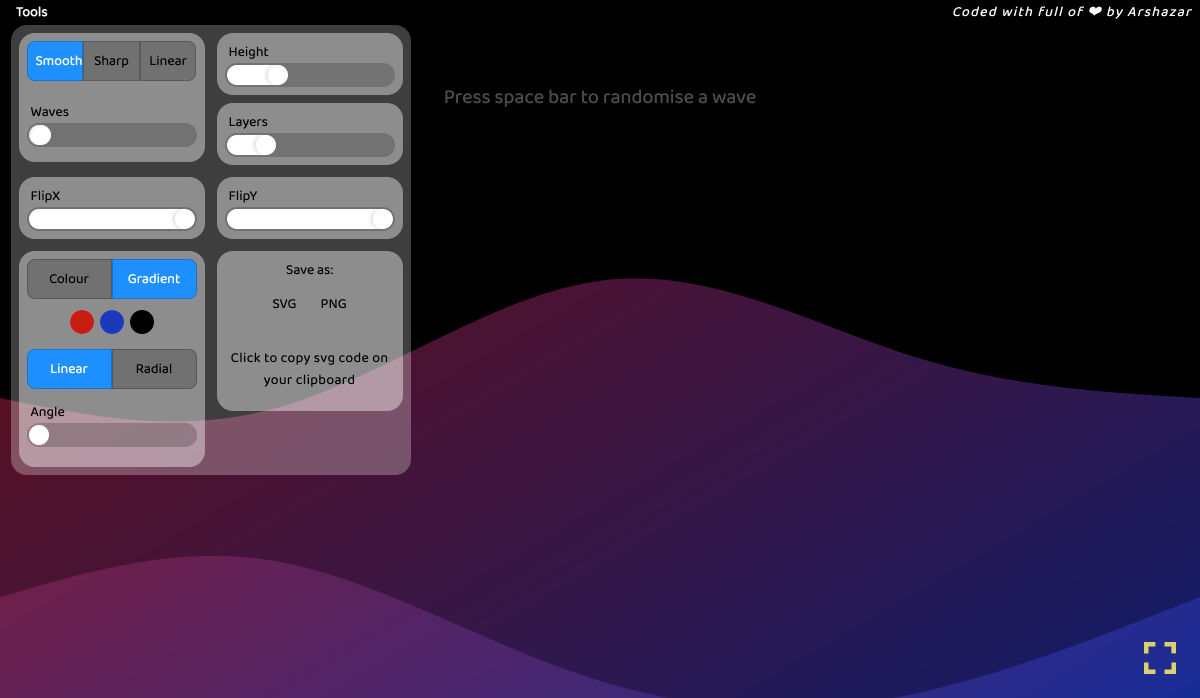Pick the blue gradient colour swatch
The image size is (1200, 698).
point(112,322)
